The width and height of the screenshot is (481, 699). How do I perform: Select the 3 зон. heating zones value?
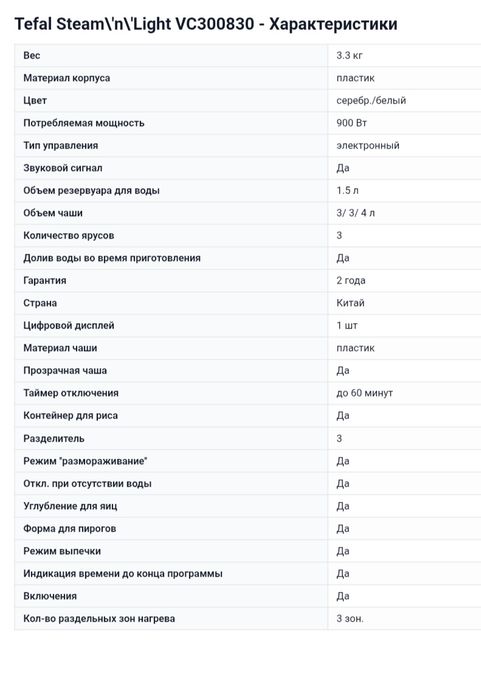(x=350, y=619)
